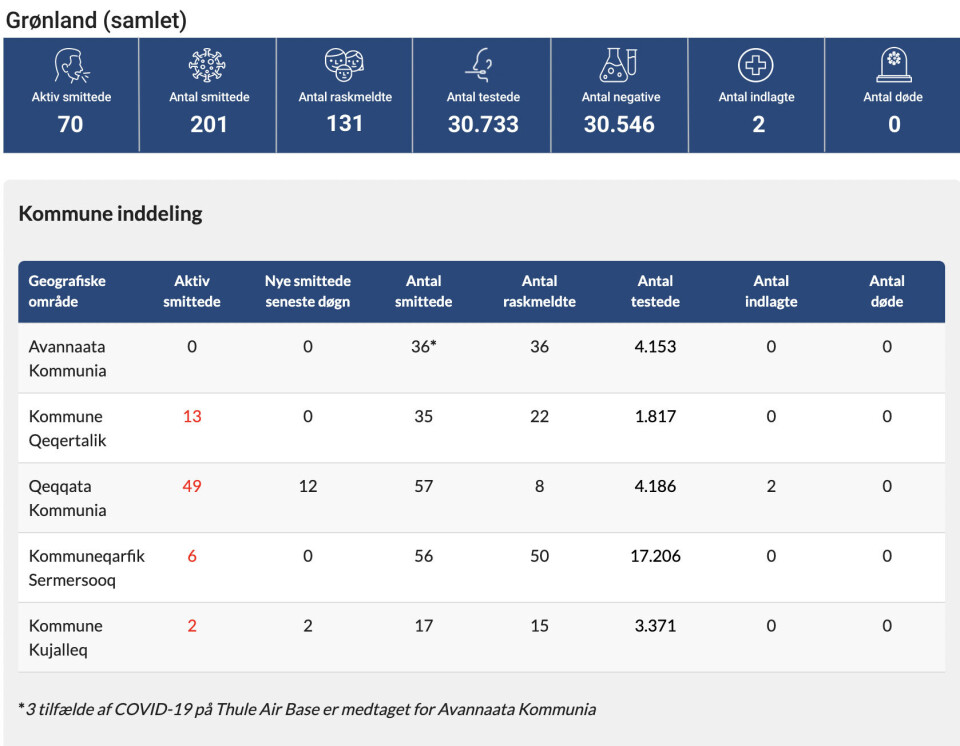
Task: Click the medical cross icon above Antal indlagte
Action: (x=756, y=65)
